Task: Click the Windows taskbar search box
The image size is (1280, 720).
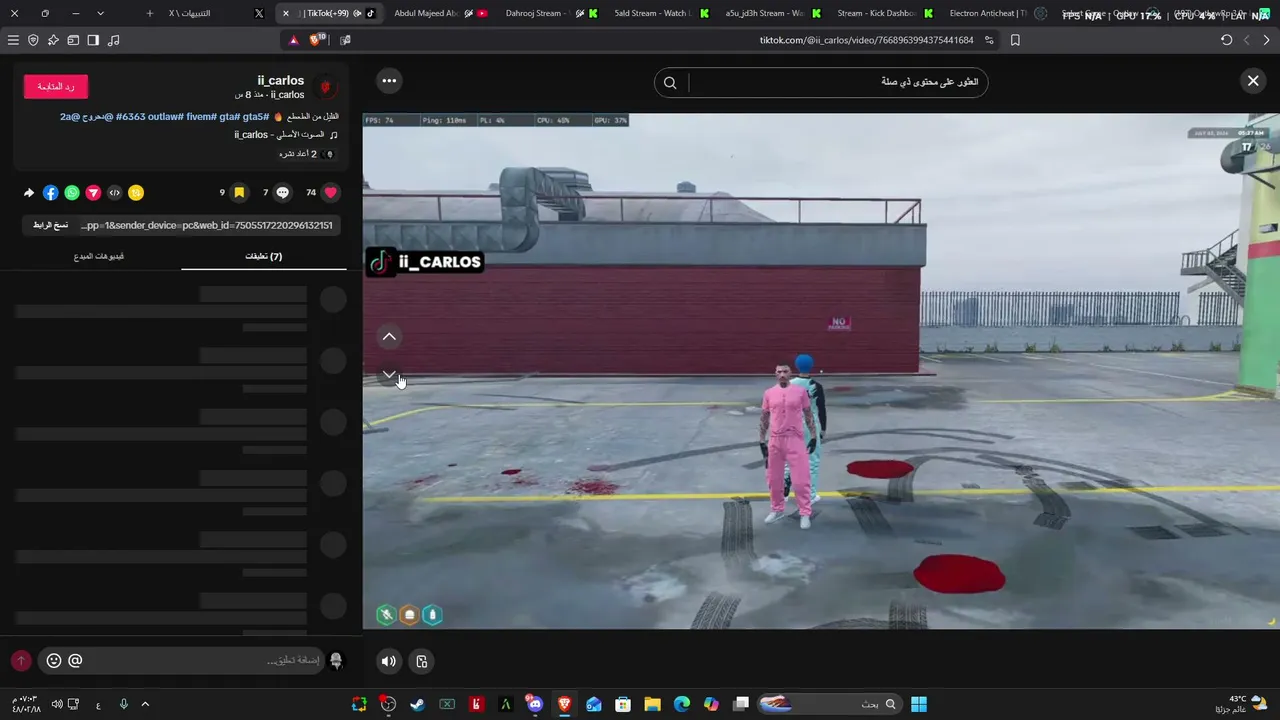Action: click(829, 704)
